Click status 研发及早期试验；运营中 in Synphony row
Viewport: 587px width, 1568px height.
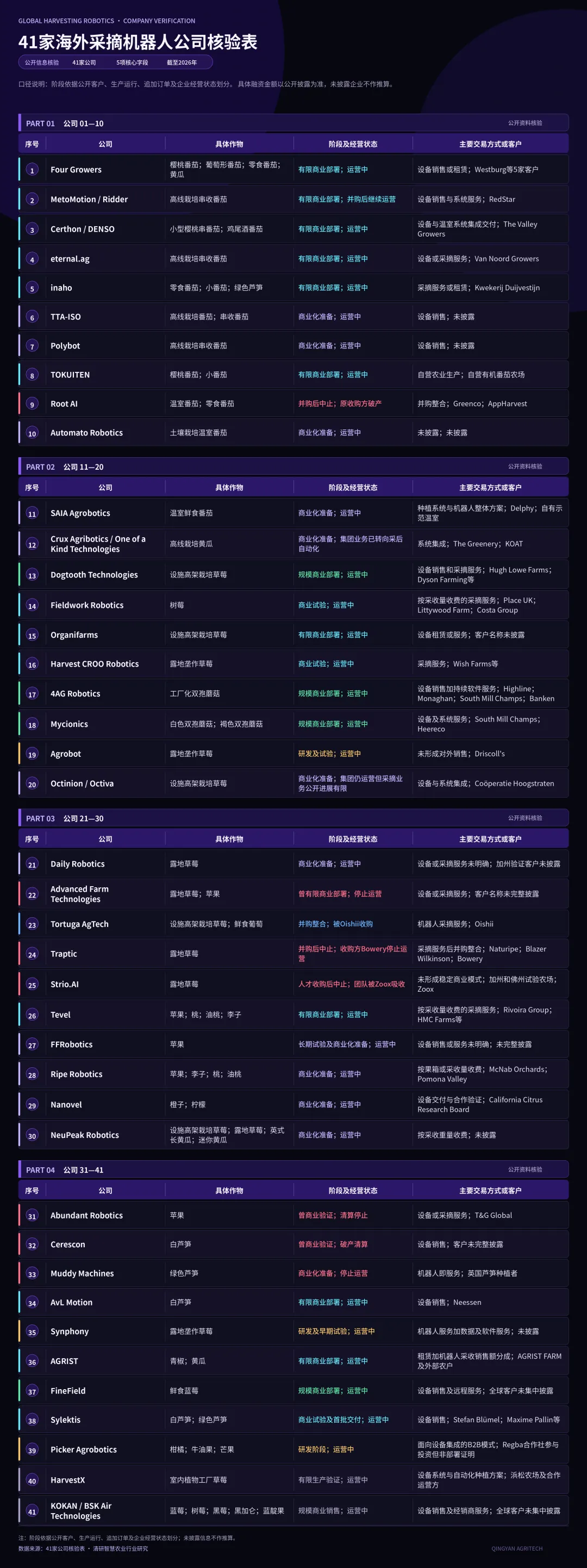pyautogui.click(x=336, y=1332)
